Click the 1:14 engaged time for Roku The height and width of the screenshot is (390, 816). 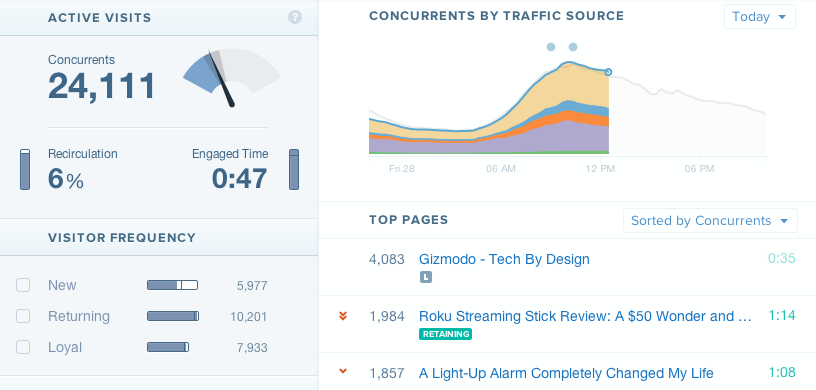(782, 315)
